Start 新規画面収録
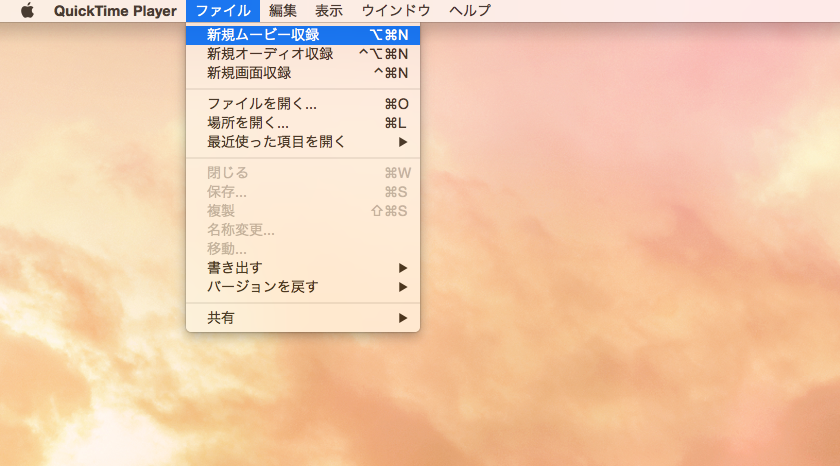Image resolution: width=840 pixels, height=466 pixels. coord(303,73)
